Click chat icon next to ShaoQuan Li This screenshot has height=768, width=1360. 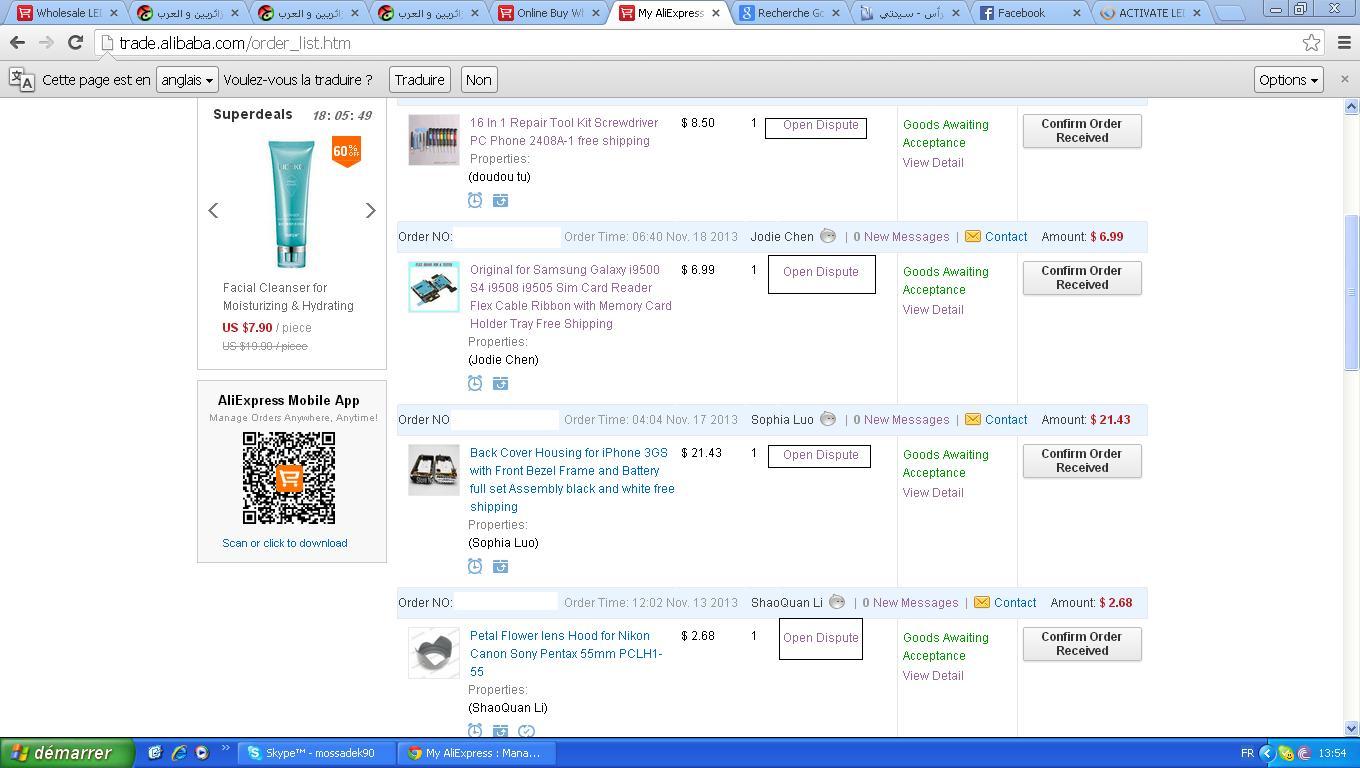pyautogui.click(x=837, y=602)
